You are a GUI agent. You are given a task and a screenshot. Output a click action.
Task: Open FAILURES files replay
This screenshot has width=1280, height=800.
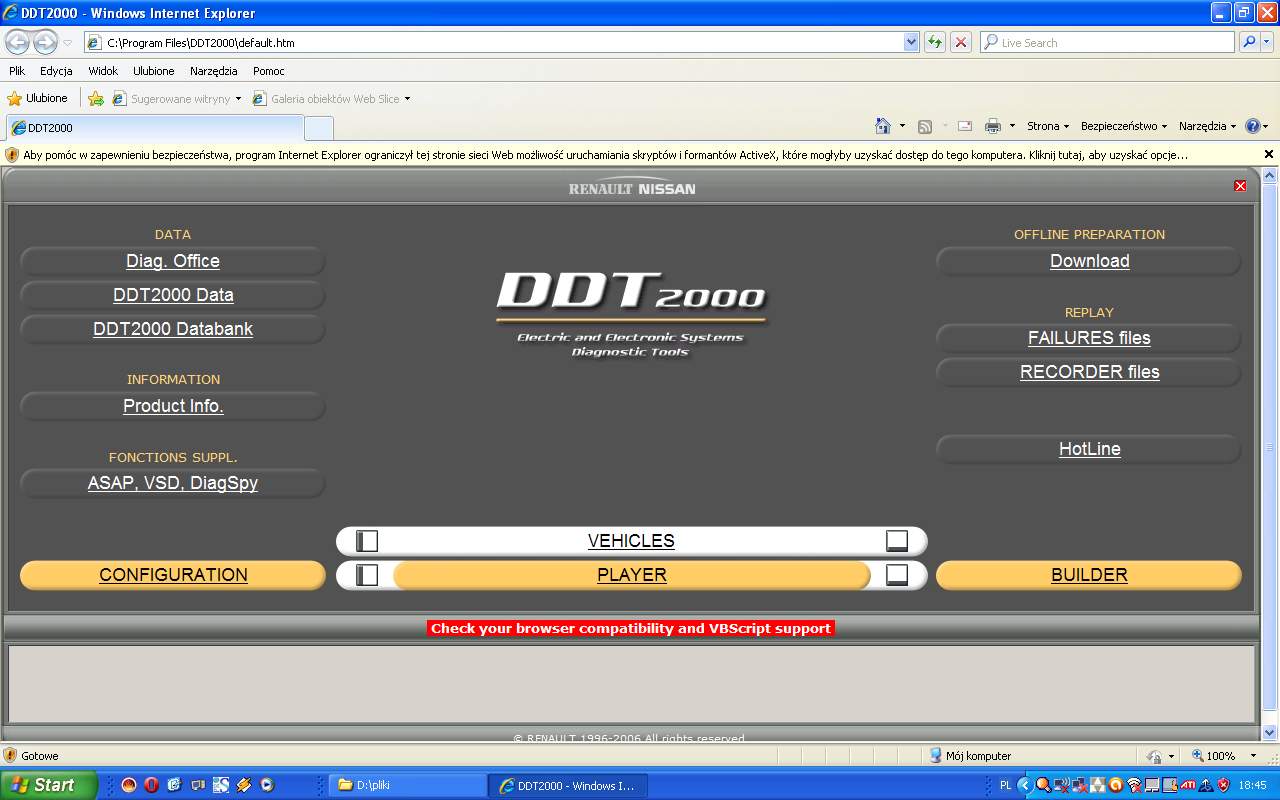coord(1089,338)
